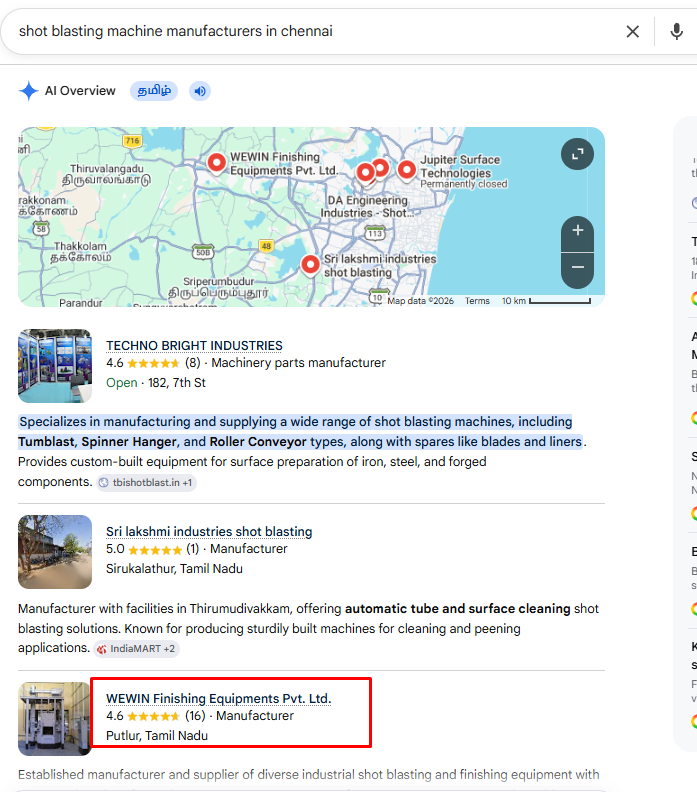Open the tbishotblast.in source chip
Image resolution: width=697 pixels, height=792 pixels.
[146, 482]
